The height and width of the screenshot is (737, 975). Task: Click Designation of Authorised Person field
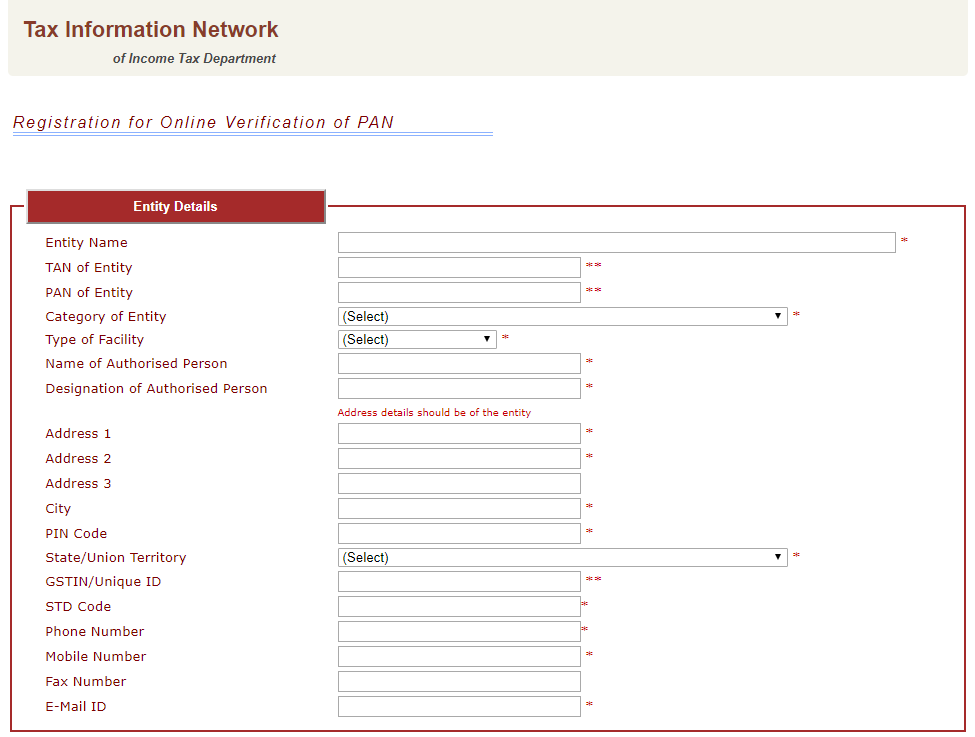459,388
